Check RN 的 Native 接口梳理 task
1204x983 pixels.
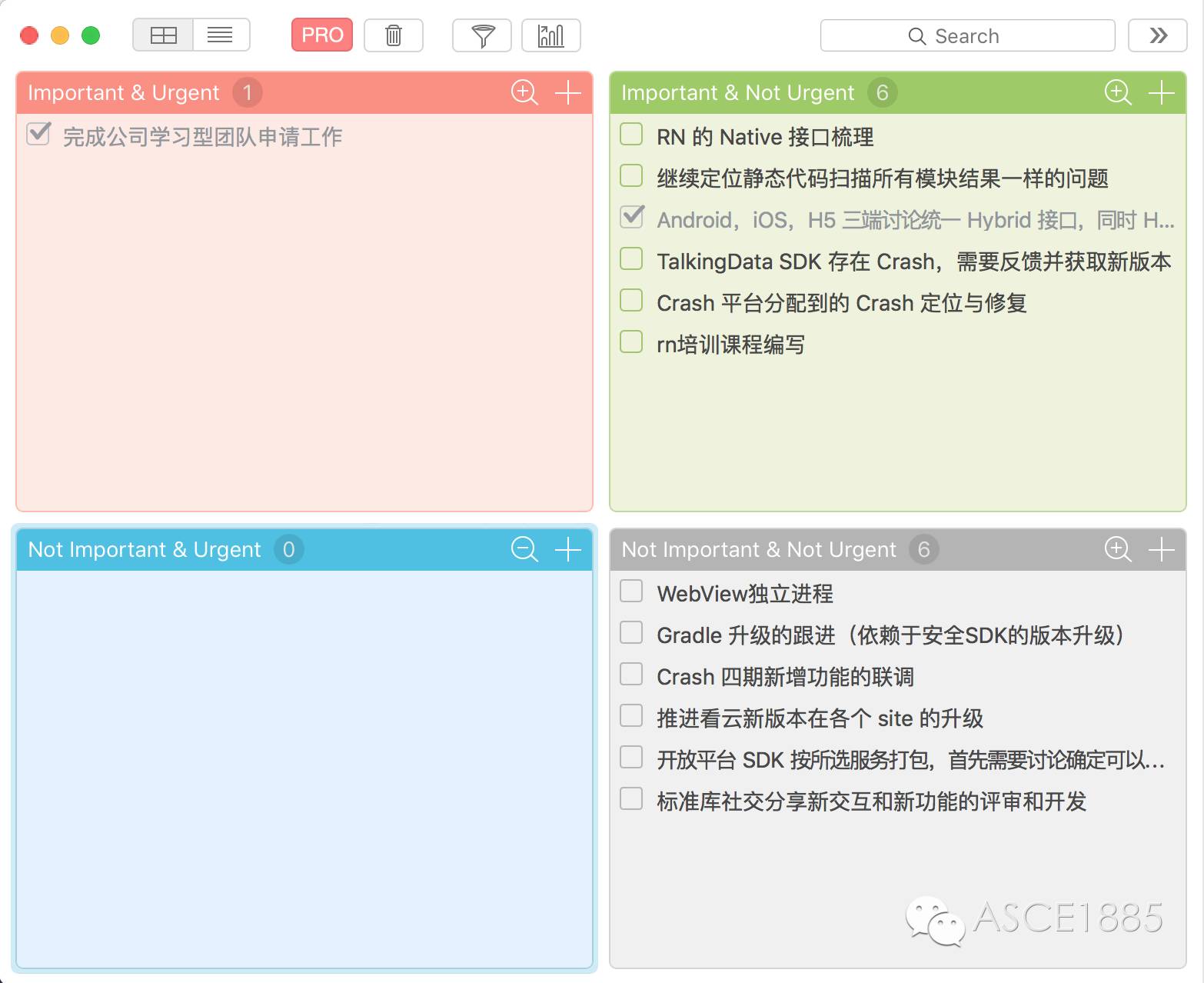click(x=631, y=134)
